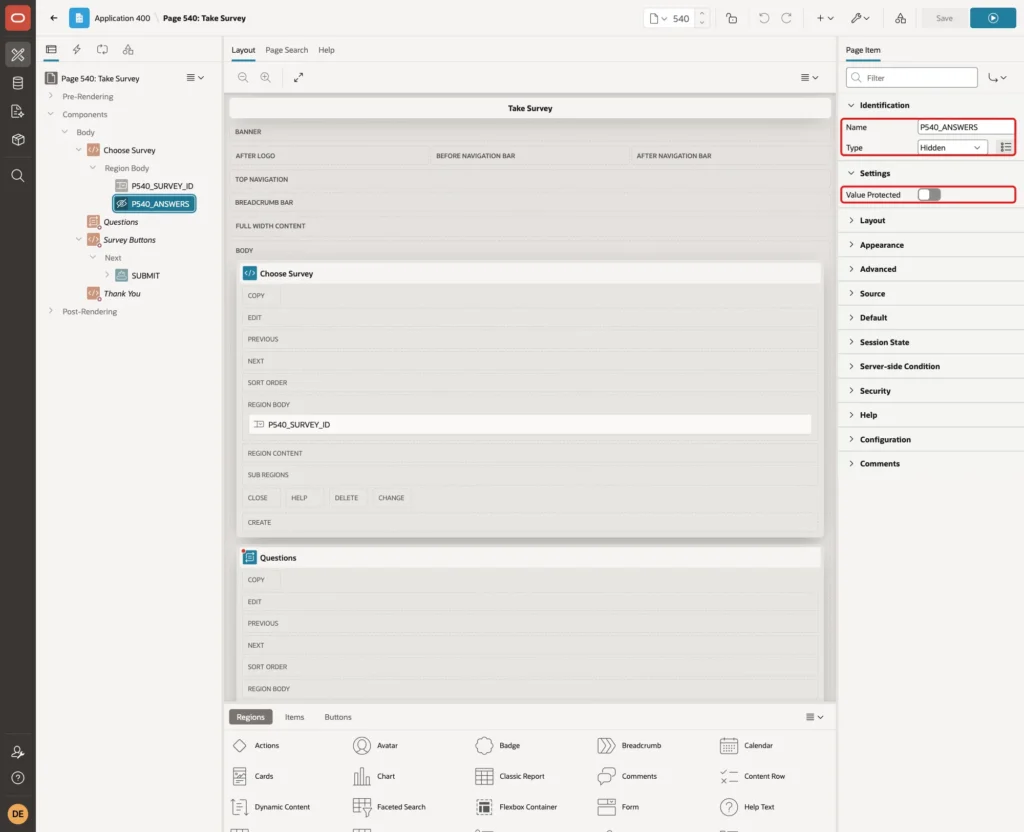Expand the layout to full screen
This screenshot has height=832, width=1024.
coord(298,77)
